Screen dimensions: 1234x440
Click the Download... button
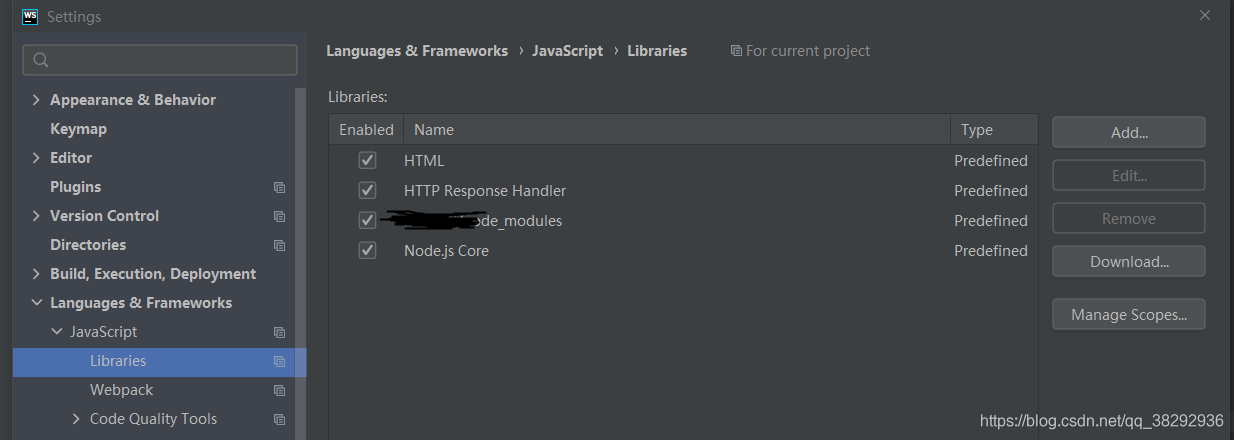[1129, 261]
